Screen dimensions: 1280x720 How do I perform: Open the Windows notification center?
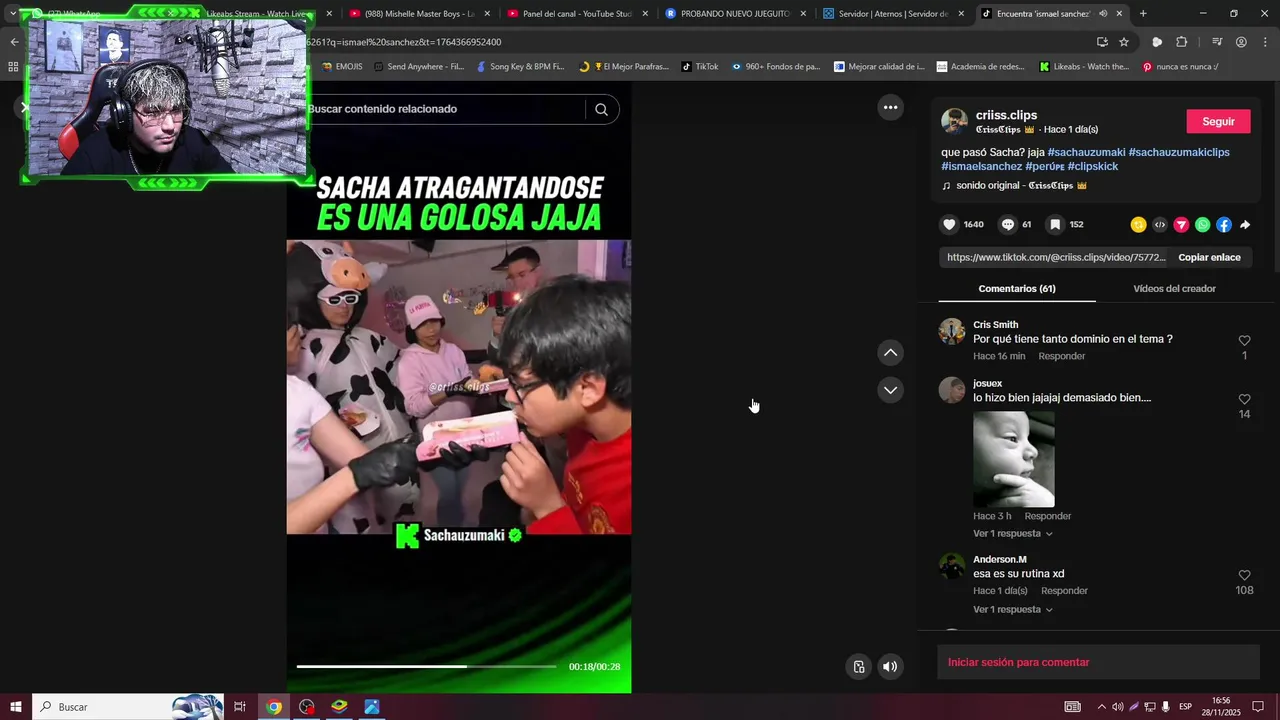(1258, 707)
